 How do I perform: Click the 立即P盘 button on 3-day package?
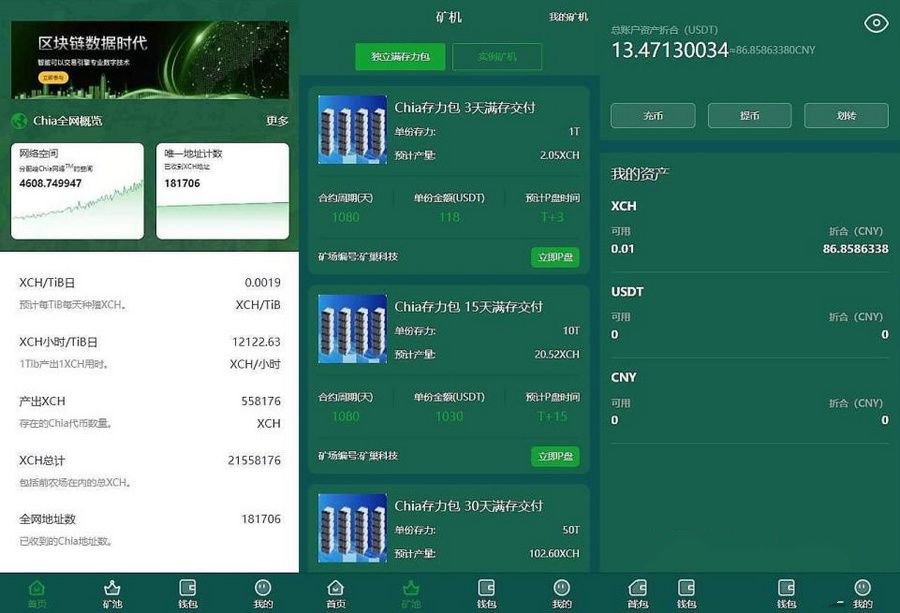(555, 256)
